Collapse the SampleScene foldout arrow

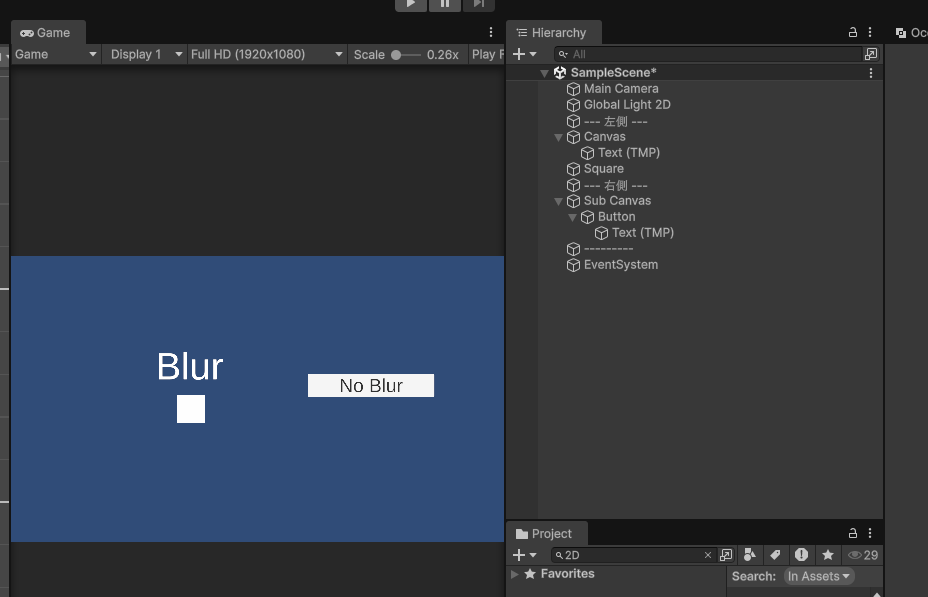(544, 73)
